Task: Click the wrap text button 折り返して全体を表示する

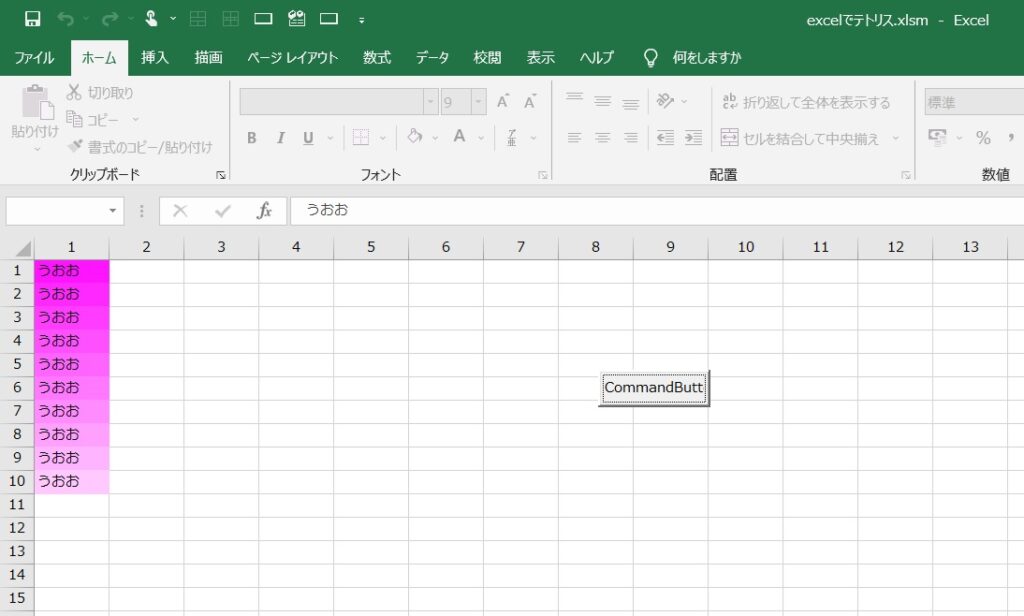Action: pos(807,102)
